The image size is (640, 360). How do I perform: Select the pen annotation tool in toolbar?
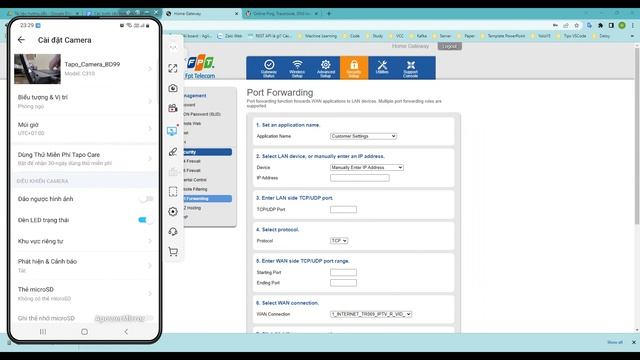(173, 152)
